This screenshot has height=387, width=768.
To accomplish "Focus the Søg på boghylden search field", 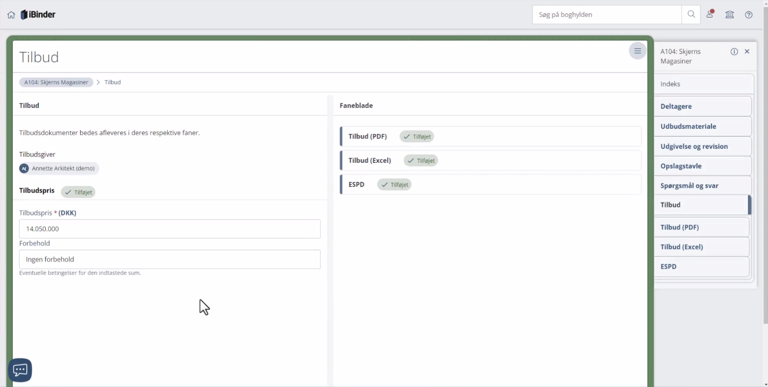I will [x=607, y=15].
